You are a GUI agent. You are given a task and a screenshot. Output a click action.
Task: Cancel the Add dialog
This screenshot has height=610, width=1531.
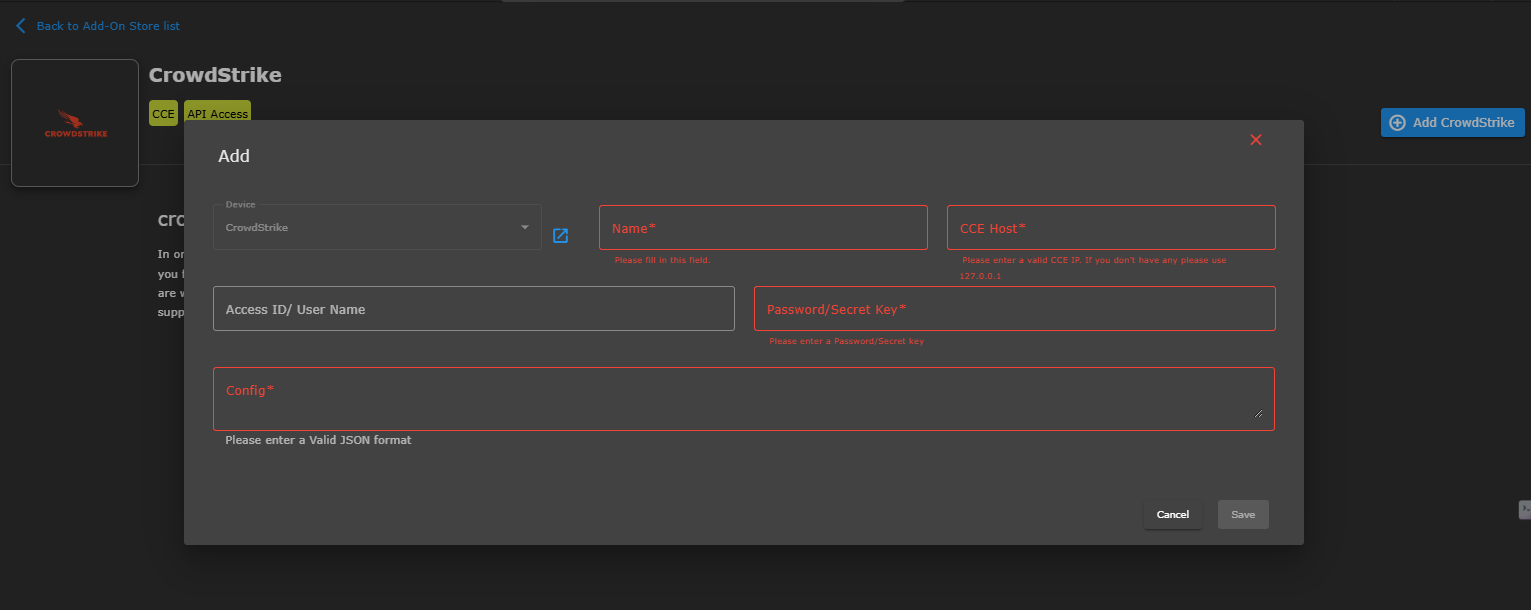pyautogui.click(x=1173, y=515)
